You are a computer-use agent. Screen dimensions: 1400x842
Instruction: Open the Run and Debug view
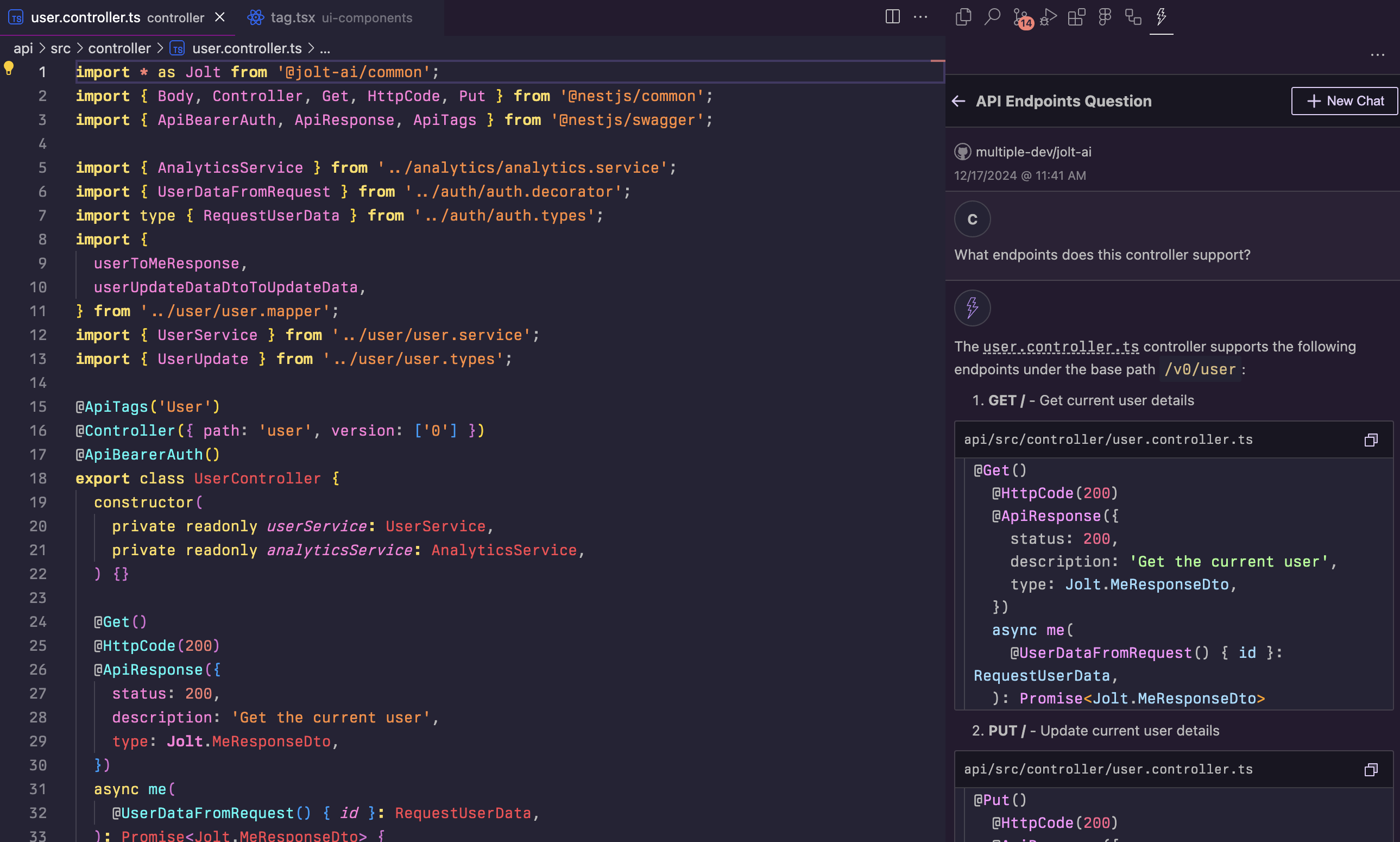click(1049, 17)
